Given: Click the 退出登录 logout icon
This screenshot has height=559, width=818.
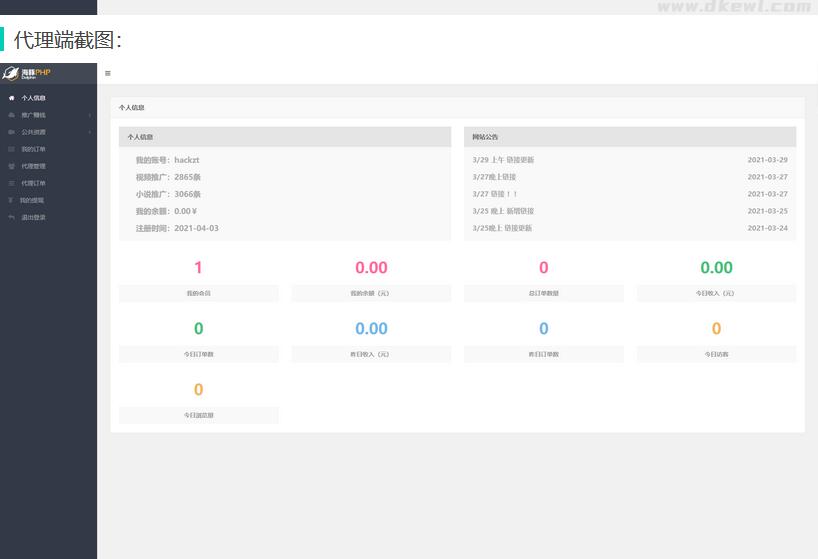Looking at the screenshot, I should pos(11,217).
